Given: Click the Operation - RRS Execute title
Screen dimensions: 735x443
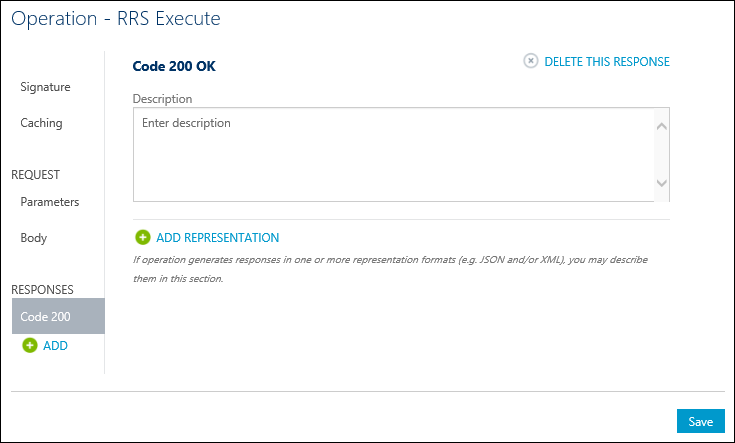Looking at the screenshot, I should [x=116, y=19].
